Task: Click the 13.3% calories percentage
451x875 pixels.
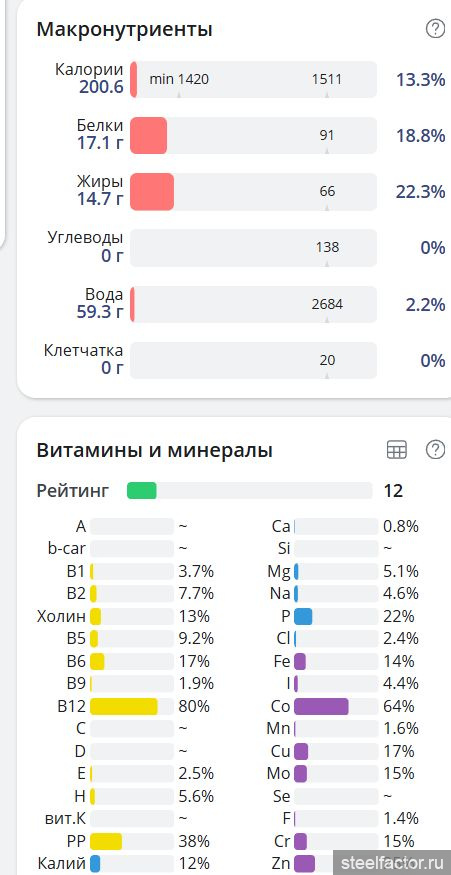Action: click(420, 80)
